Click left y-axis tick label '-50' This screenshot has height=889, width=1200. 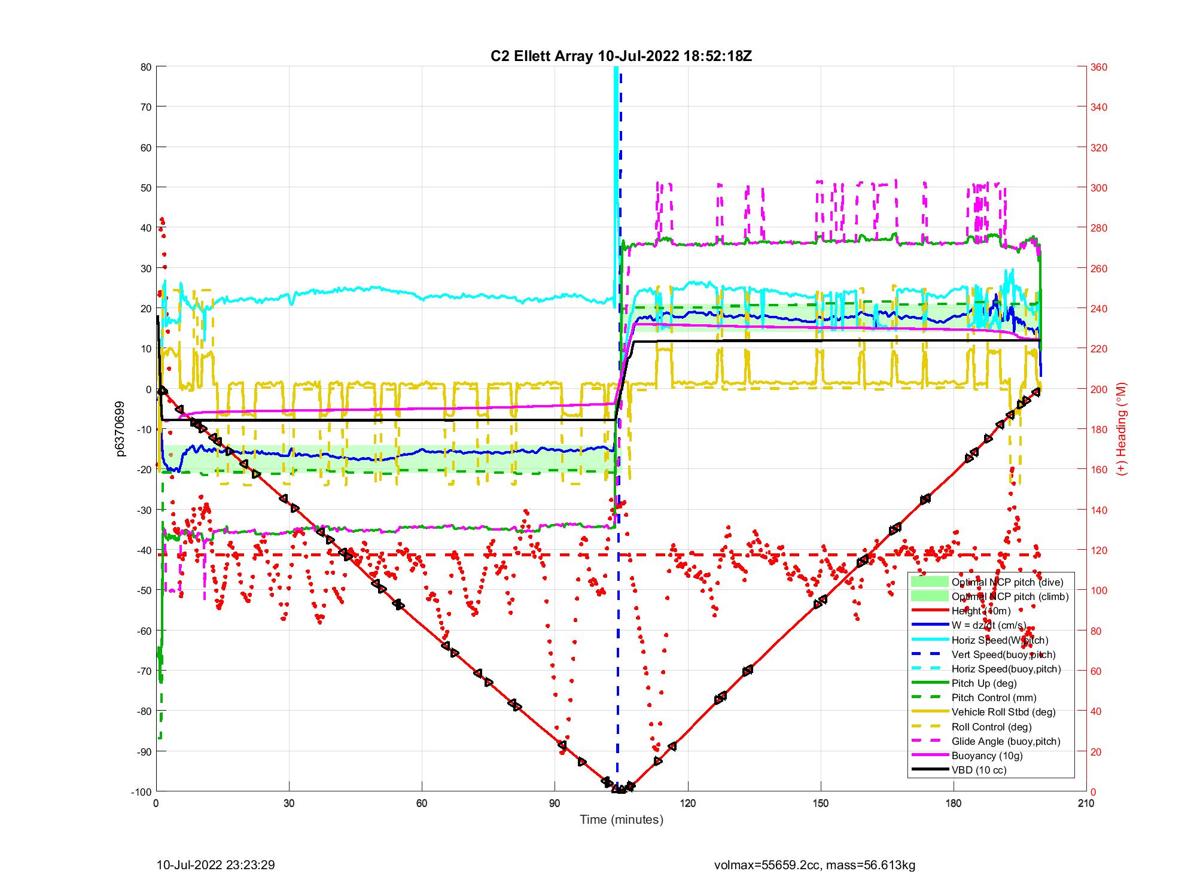click(143, 590)
